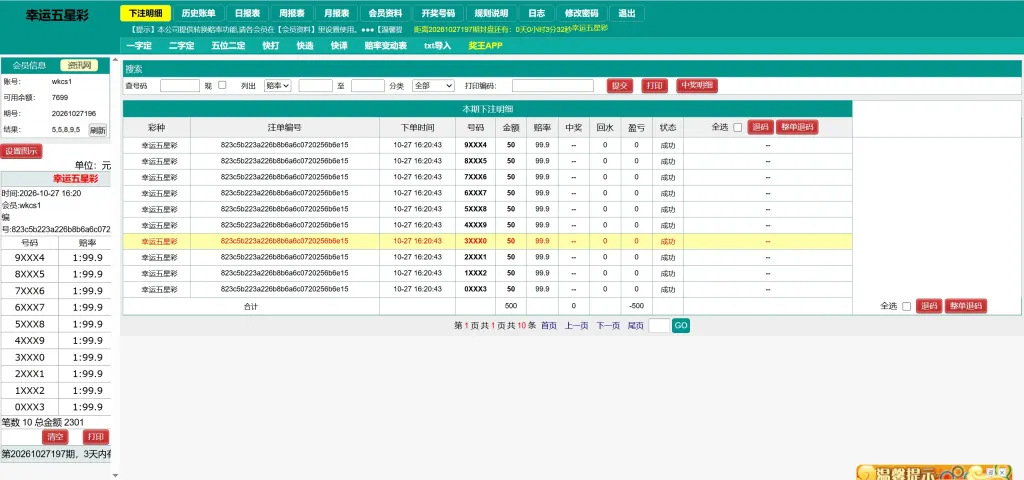This screenshot has width=1024, height=480.
Task: Select the 快选 submenu item
Action: (x=305, y=46)
